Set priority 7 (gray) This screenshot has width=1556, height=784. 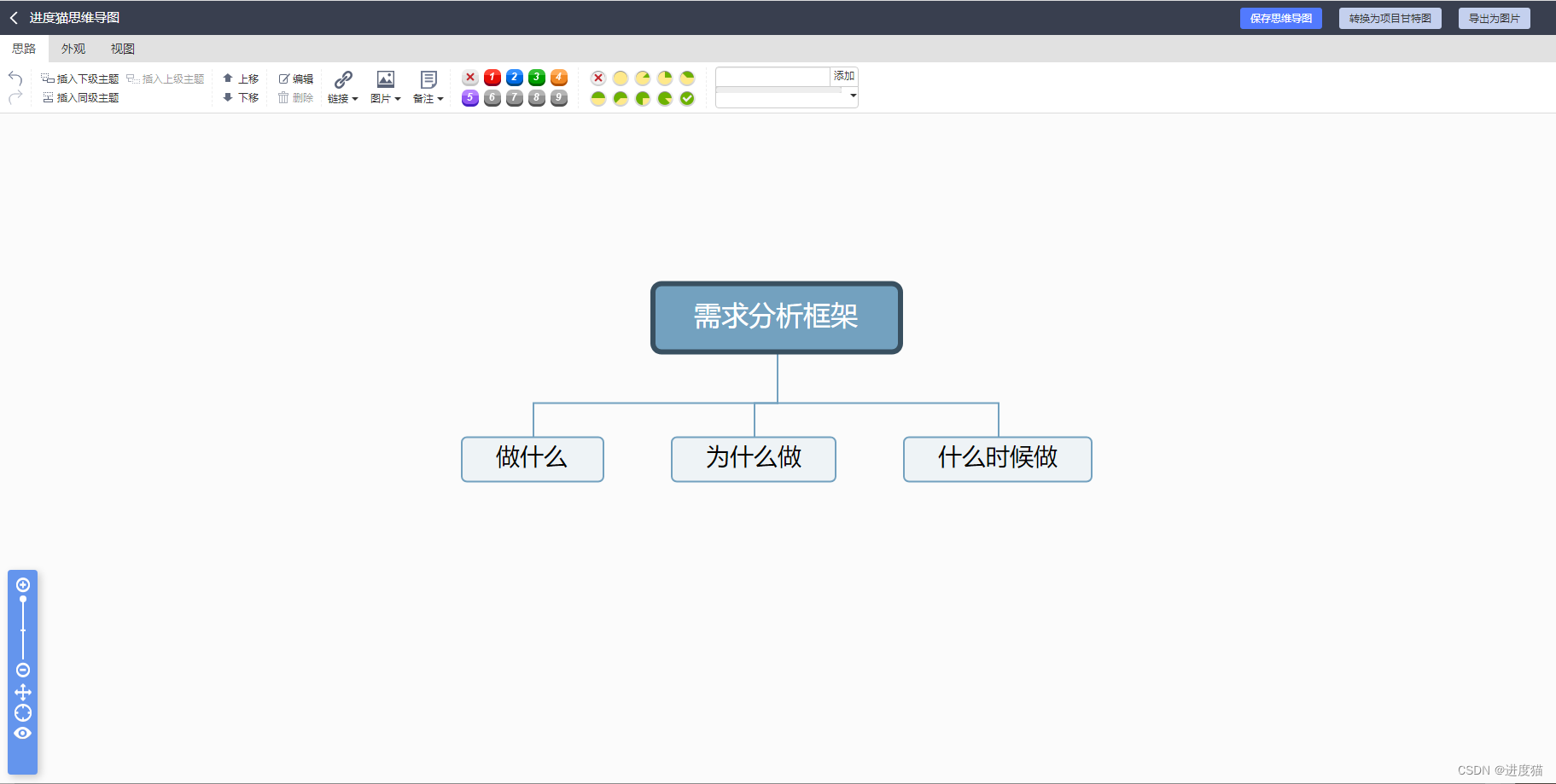pos(515,98)
